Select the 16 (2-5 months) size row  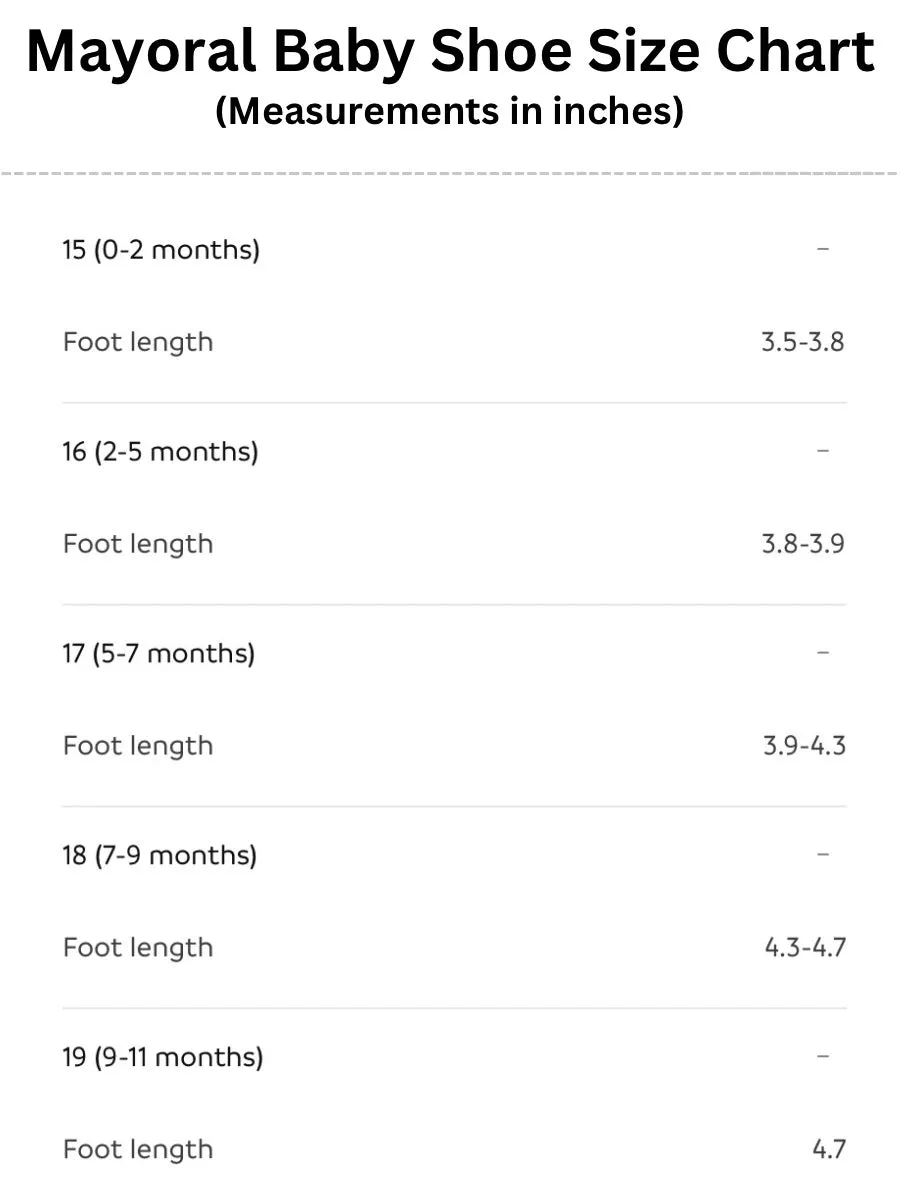click(454, 451)
